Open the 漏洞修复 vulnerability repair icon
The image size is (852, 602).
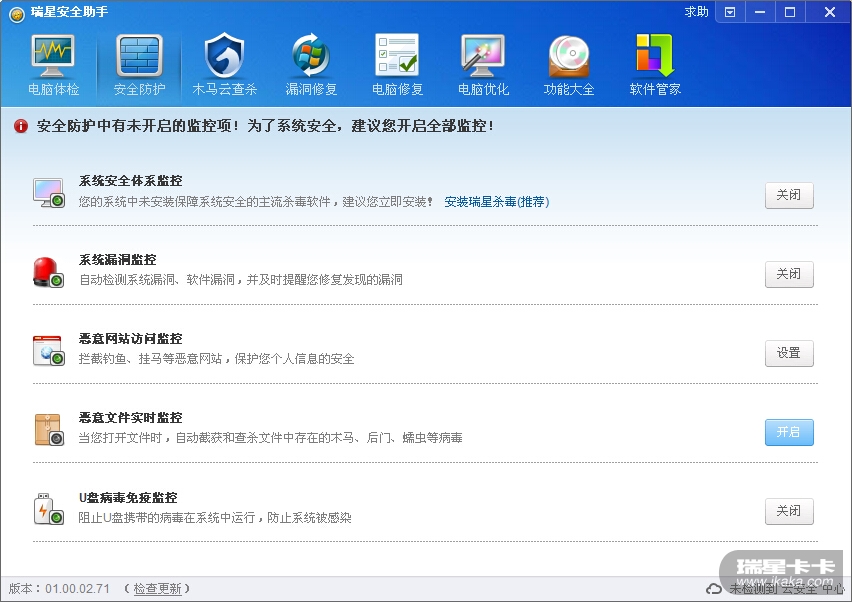tap(311, 55)
